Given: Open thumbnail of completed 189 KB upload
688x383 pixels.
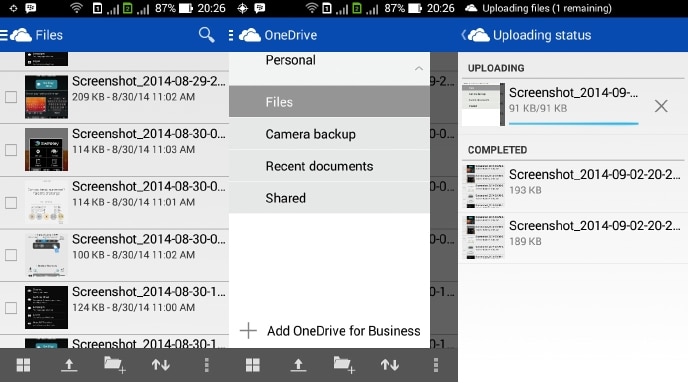Looking at the screenshot, I should [x=483, y=237].
